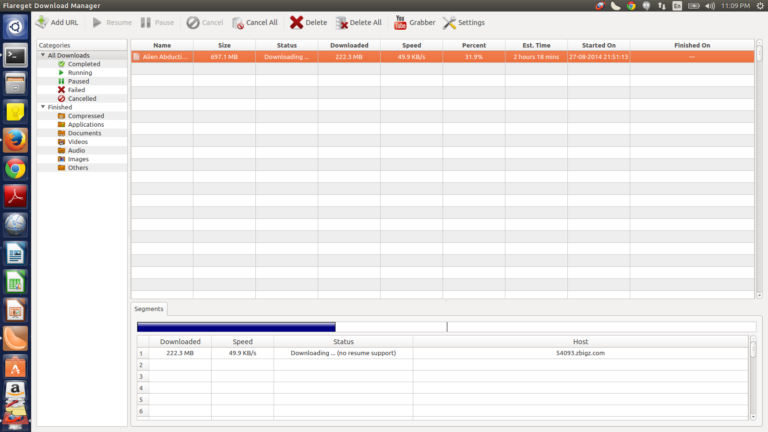Collapse the All Downloads tree node
Image resolution: width=768 pixels, height=432 pixels.
pos(43,55)
